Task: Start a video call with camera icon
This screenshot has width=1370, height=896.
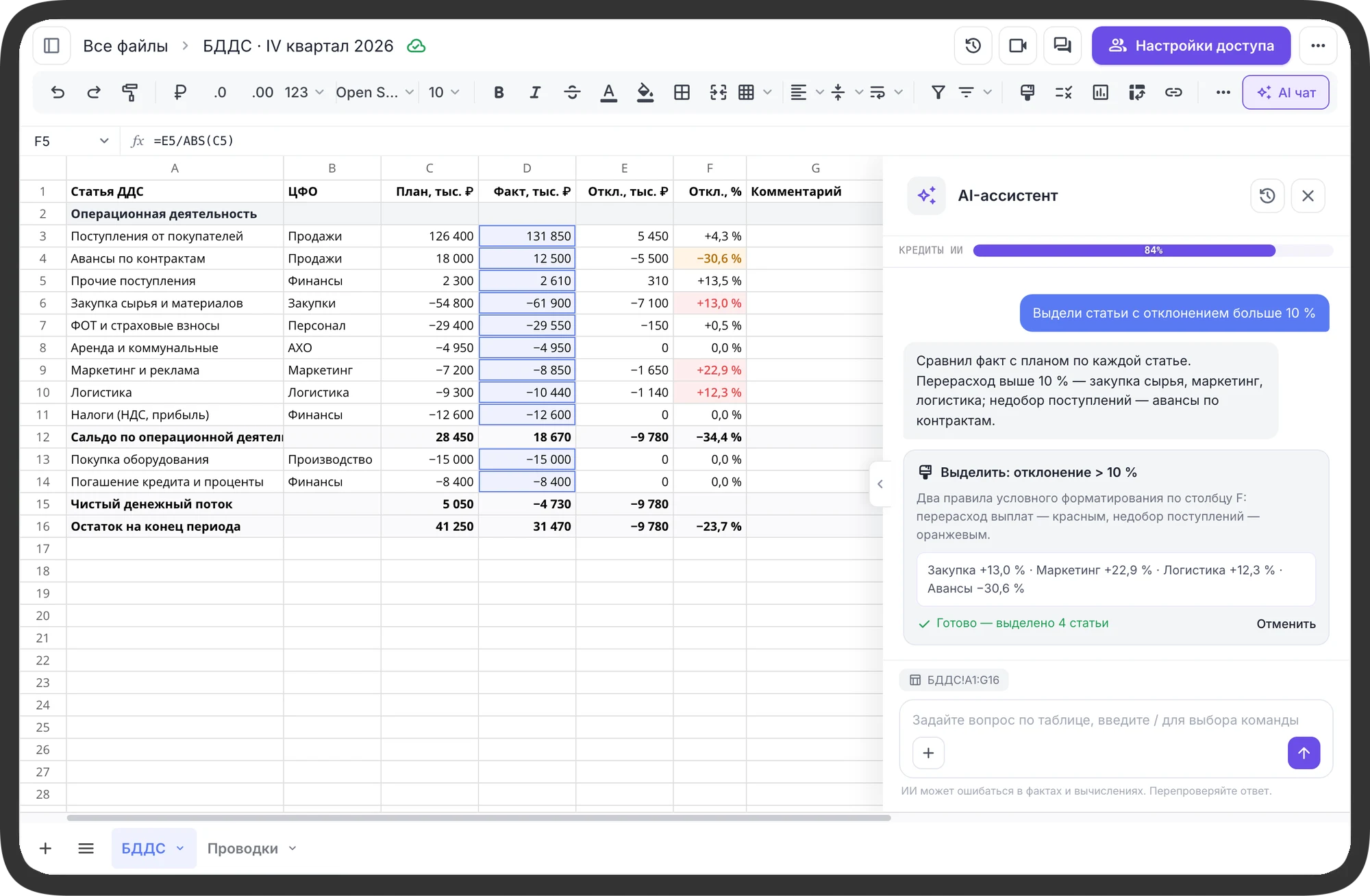Action: point(1018,46)
